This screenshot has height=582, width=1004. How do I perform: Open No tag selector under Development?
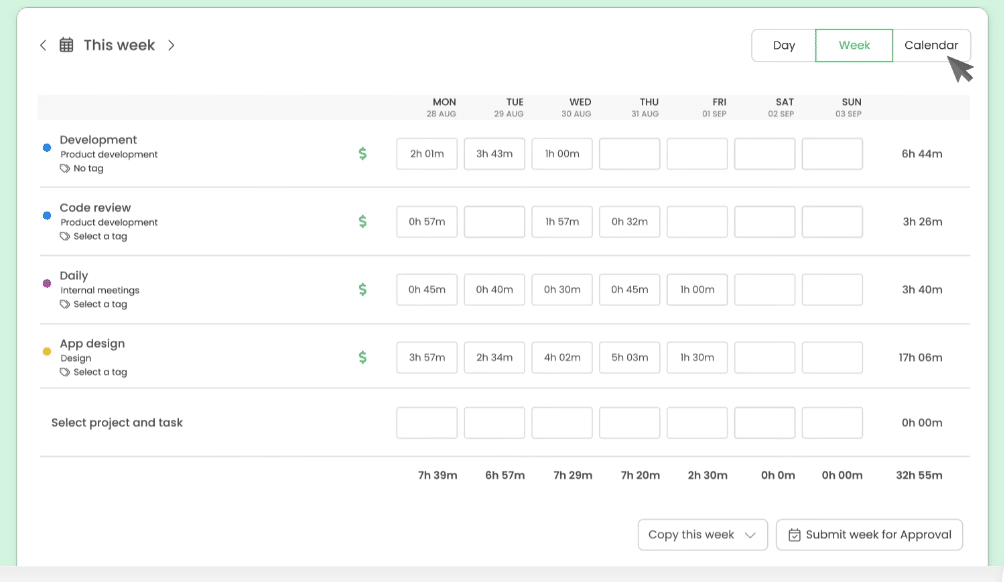click(x=88, y=168)
